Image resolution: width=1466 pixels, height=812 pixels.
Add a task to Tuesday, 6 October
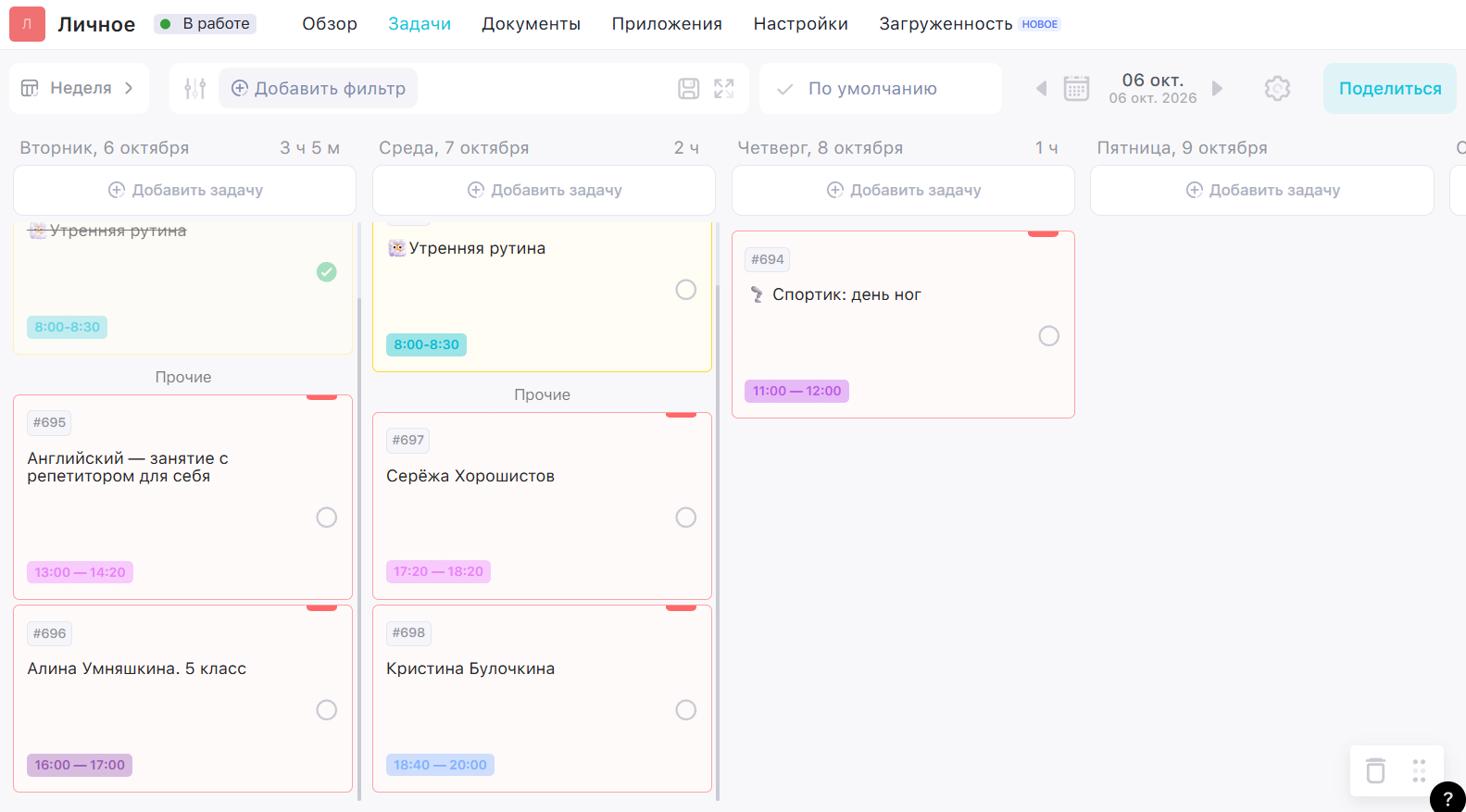tap(185, 191)
